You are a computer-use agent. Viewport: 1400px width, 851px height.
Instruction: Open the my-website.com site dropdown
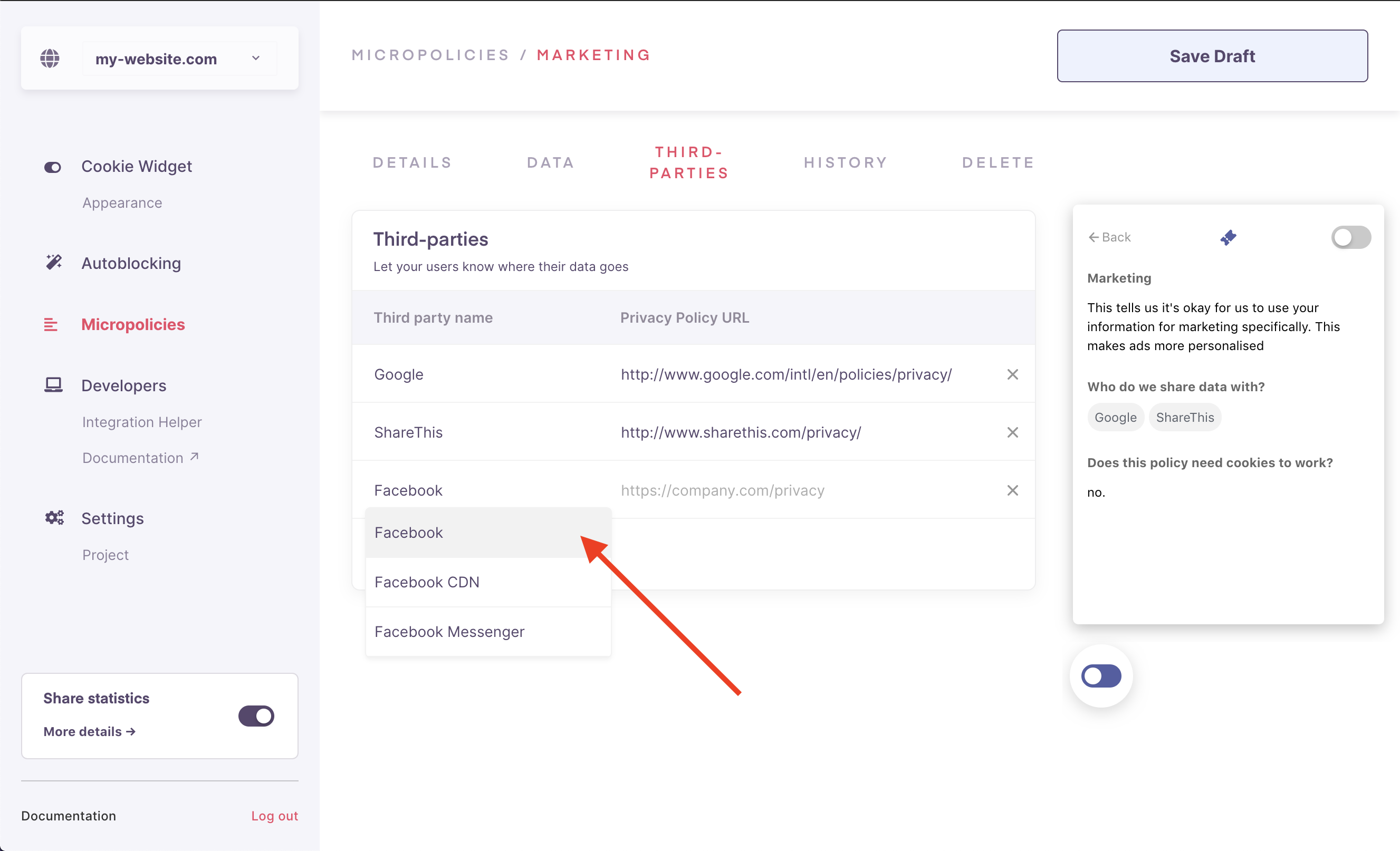pos(179,59)
